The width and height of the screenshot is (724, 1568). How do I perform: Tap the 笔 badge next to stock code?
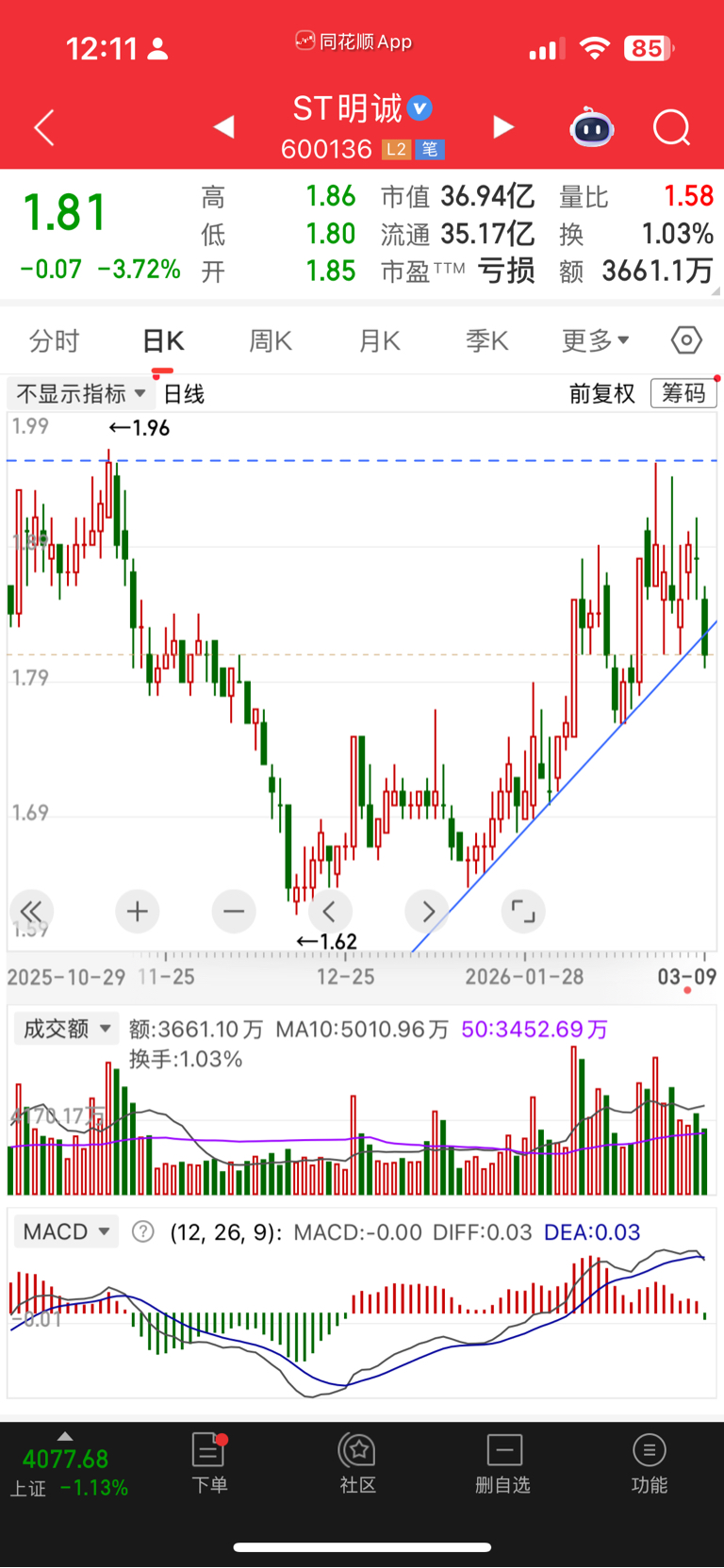pyautogui.click(x=429, y=149)
